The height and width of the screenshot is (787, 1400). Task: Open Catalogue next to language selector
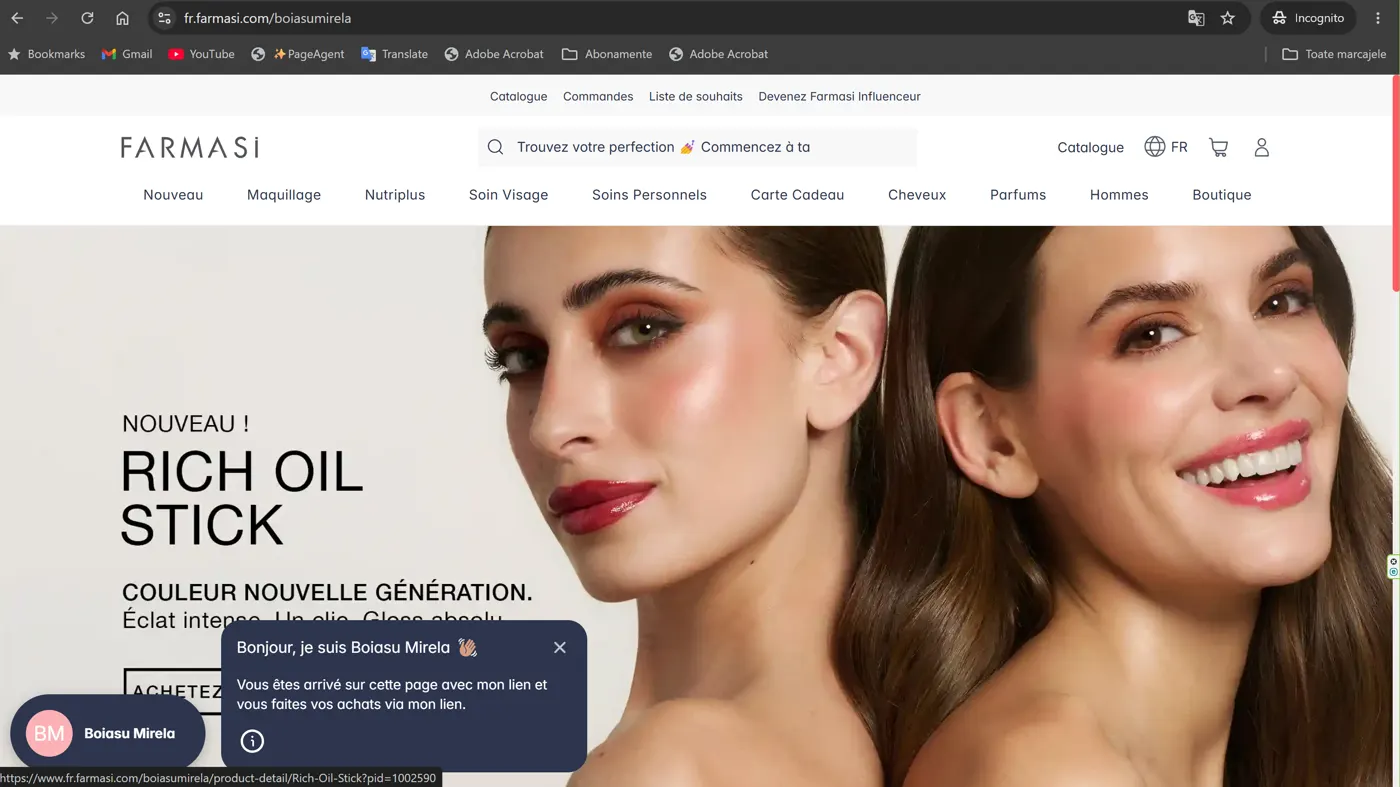tap(1090, 147)
